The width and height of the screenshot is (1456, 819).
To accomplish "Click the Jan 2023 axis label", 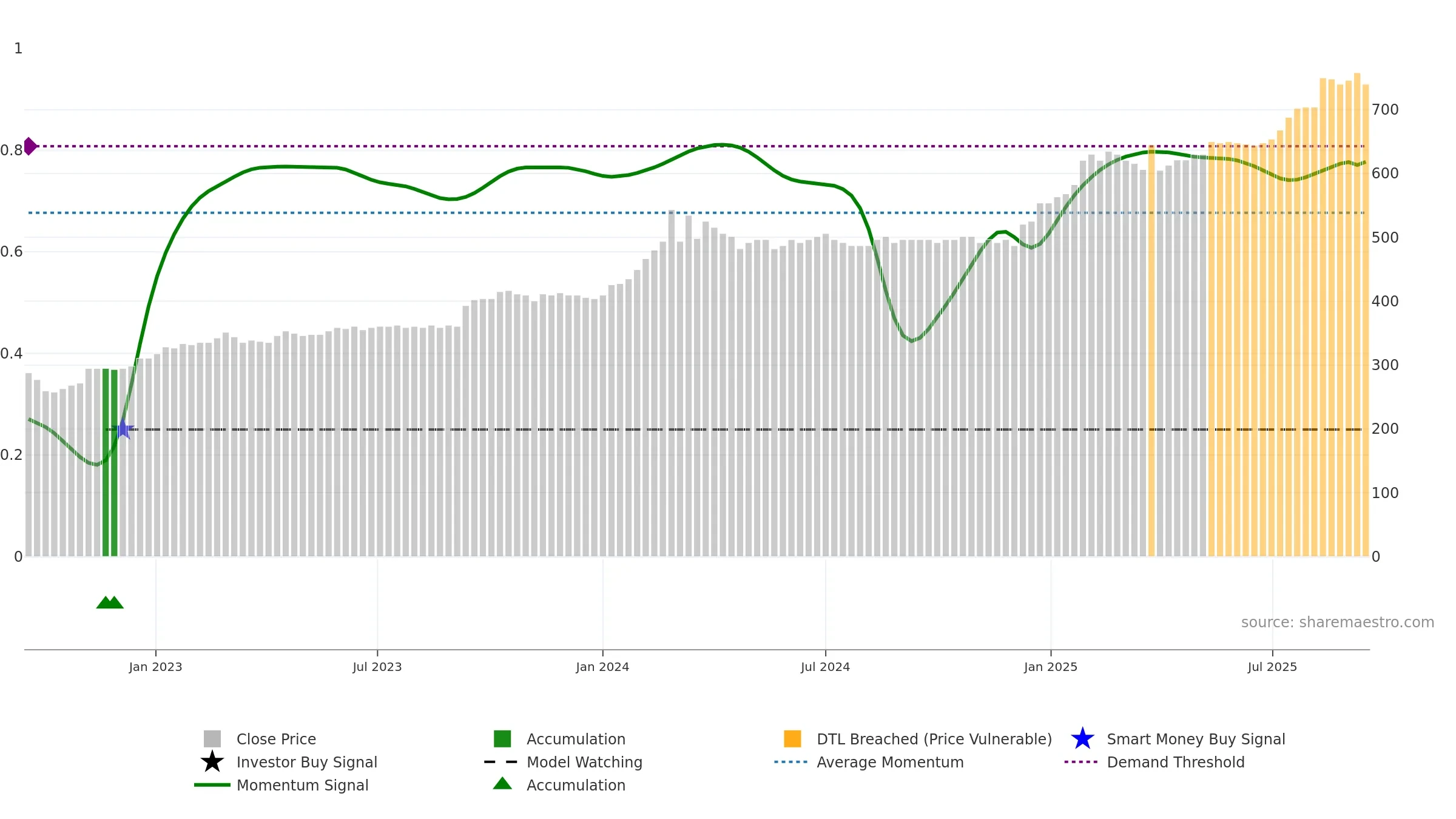I will click(x=155, y=667).
